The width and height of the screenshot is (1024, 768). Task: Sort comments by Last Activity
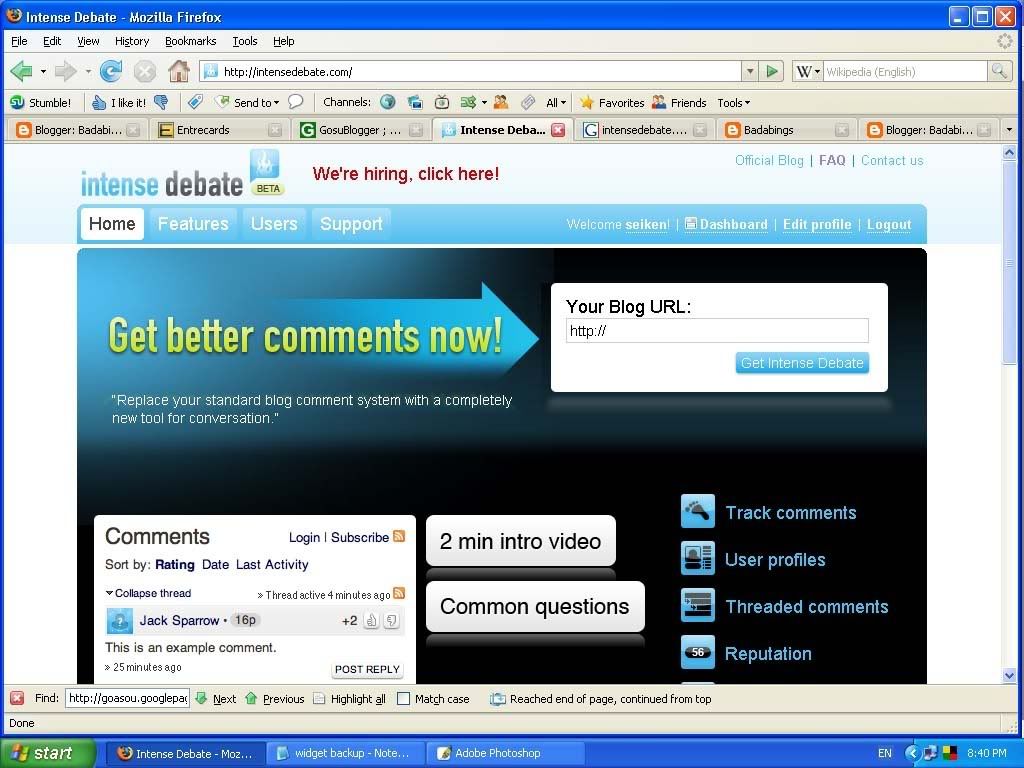(x=272, y=564)
